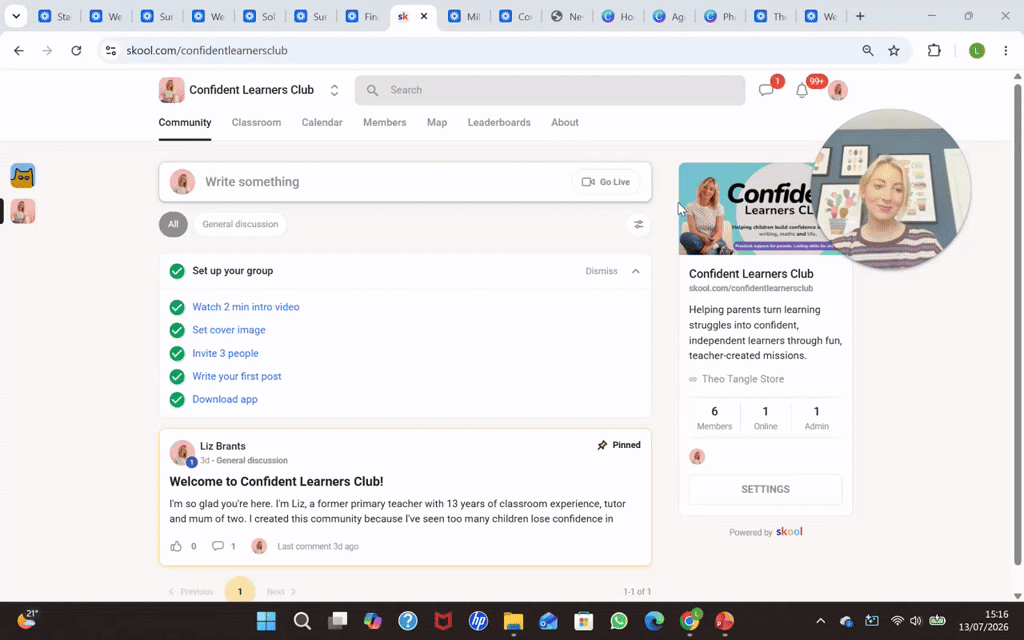View the 6 Members count
The width and height of the screenshot is (1024, 640).
(x=714, y=417)
